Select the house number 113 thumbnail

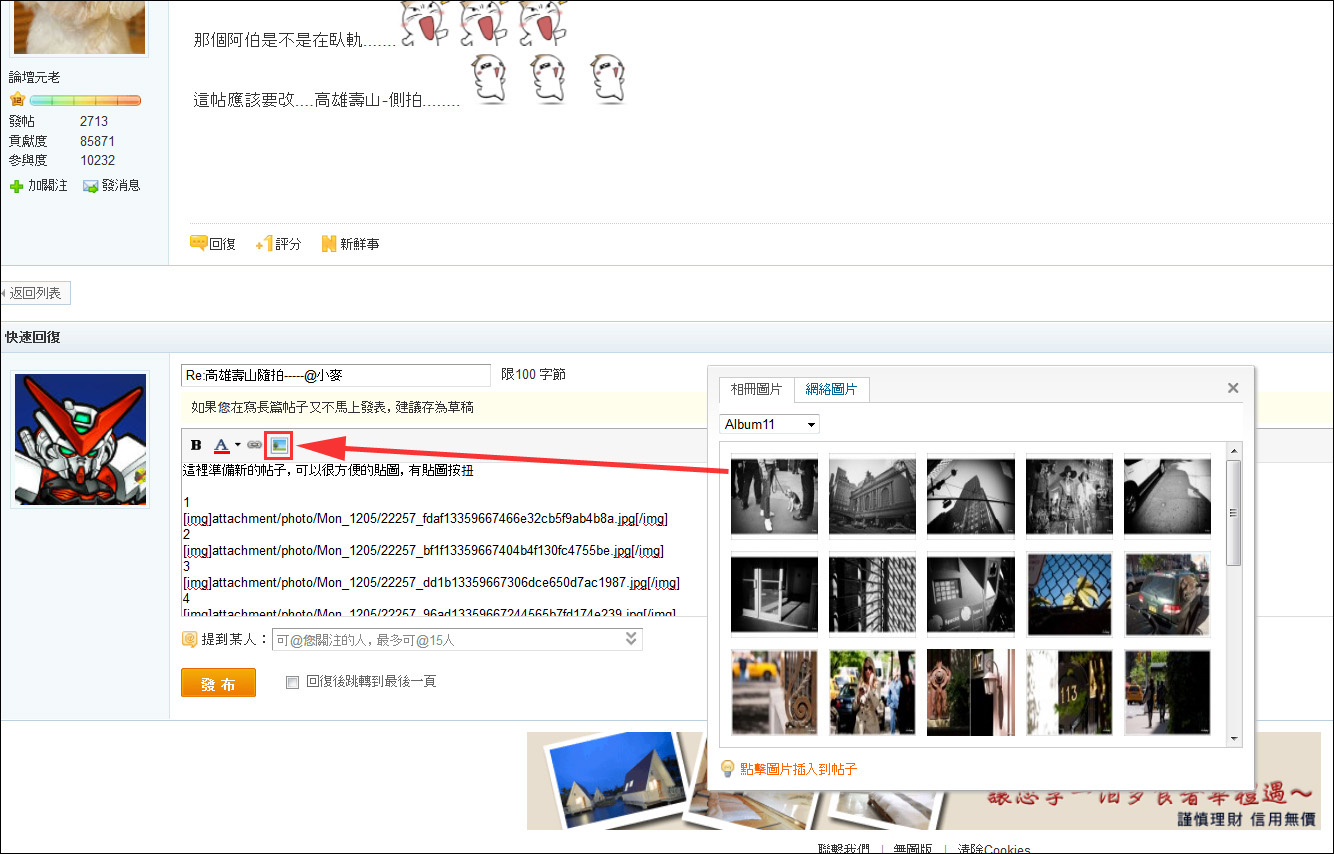[x=1069, y=692]
